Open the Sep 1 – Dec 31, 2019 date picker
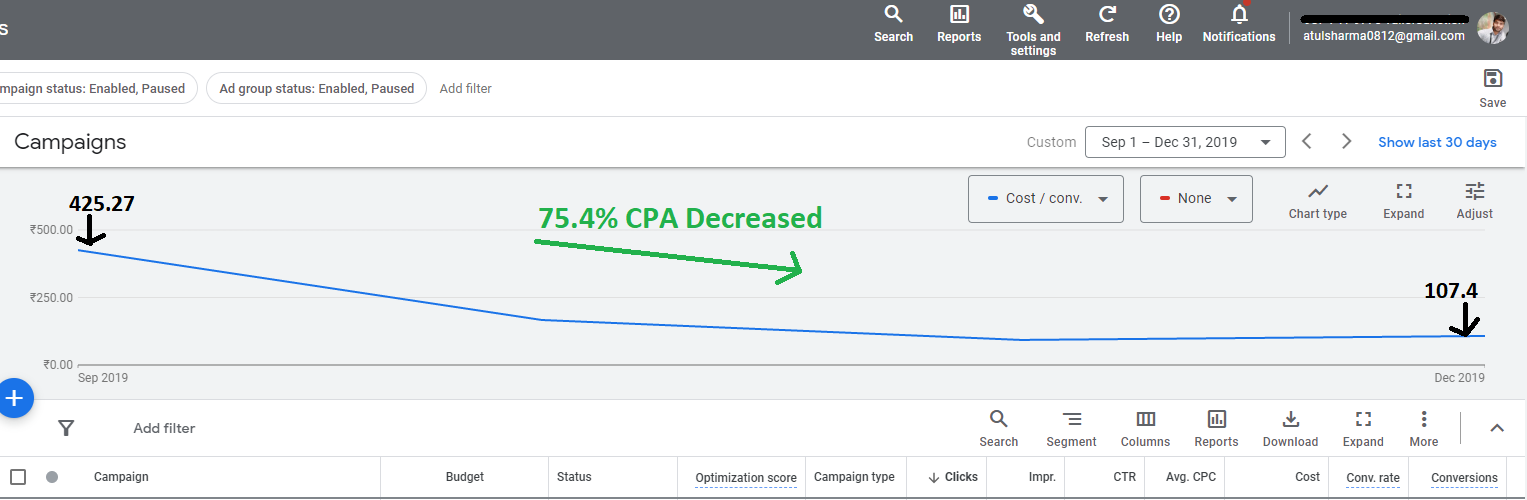Viewport: 1527px width, 500px height. pyautogui.click(x=1184, y=142)
